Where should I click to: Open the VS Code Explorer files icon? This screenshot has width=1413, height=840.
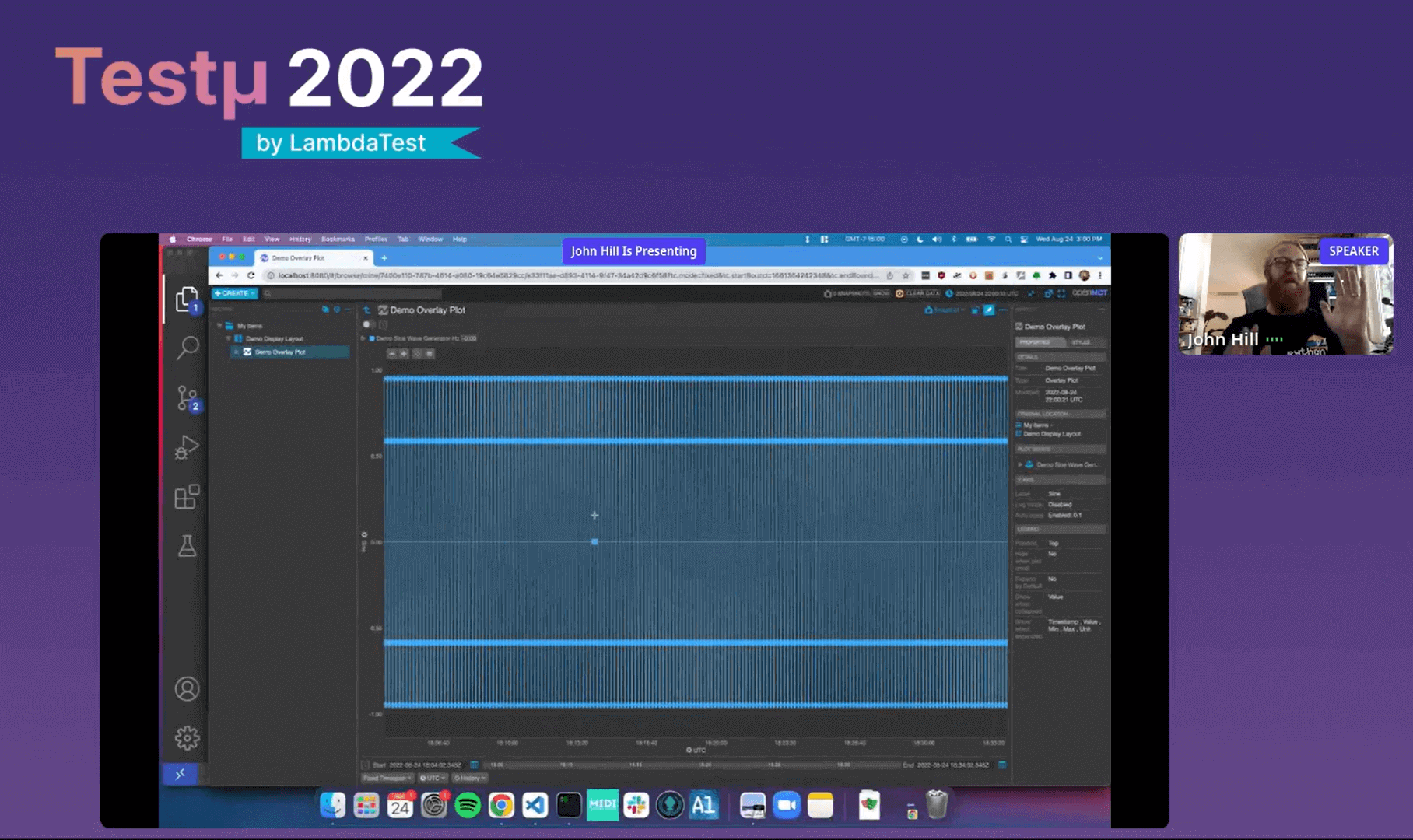coord(187,299)
